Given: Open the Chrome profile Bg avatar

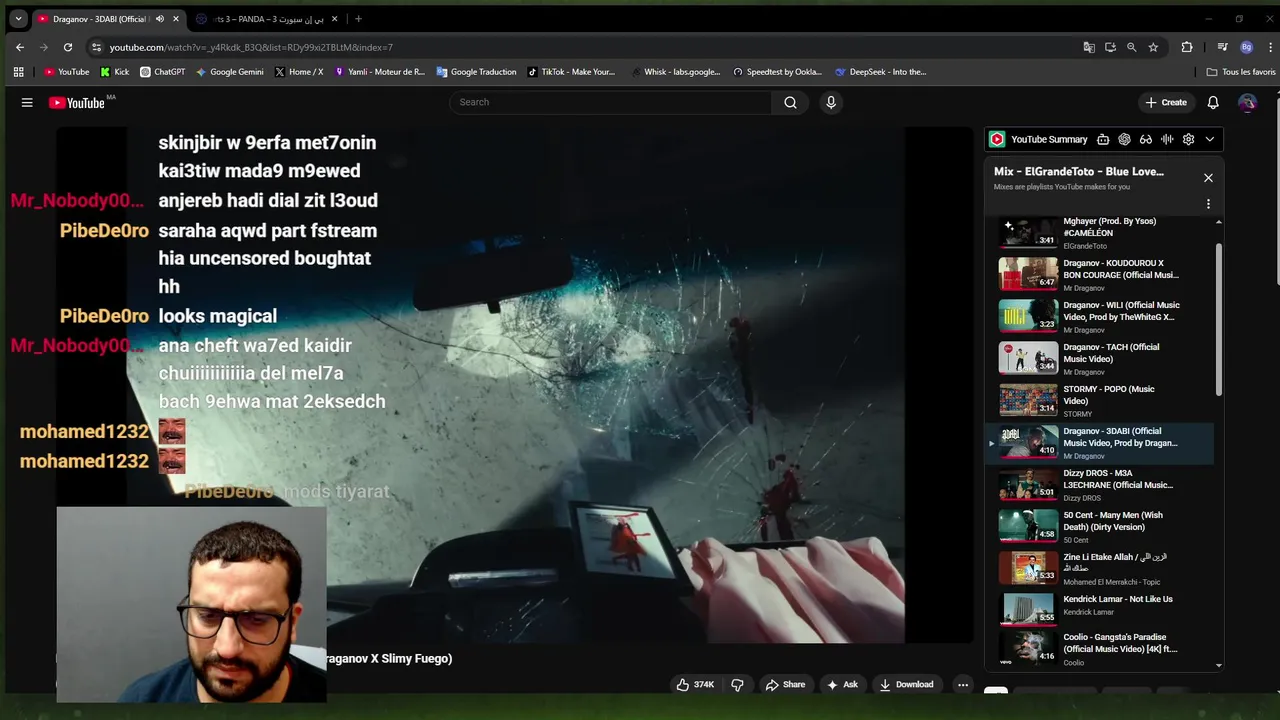Looking at the screenshot, I should (1246, 47).
